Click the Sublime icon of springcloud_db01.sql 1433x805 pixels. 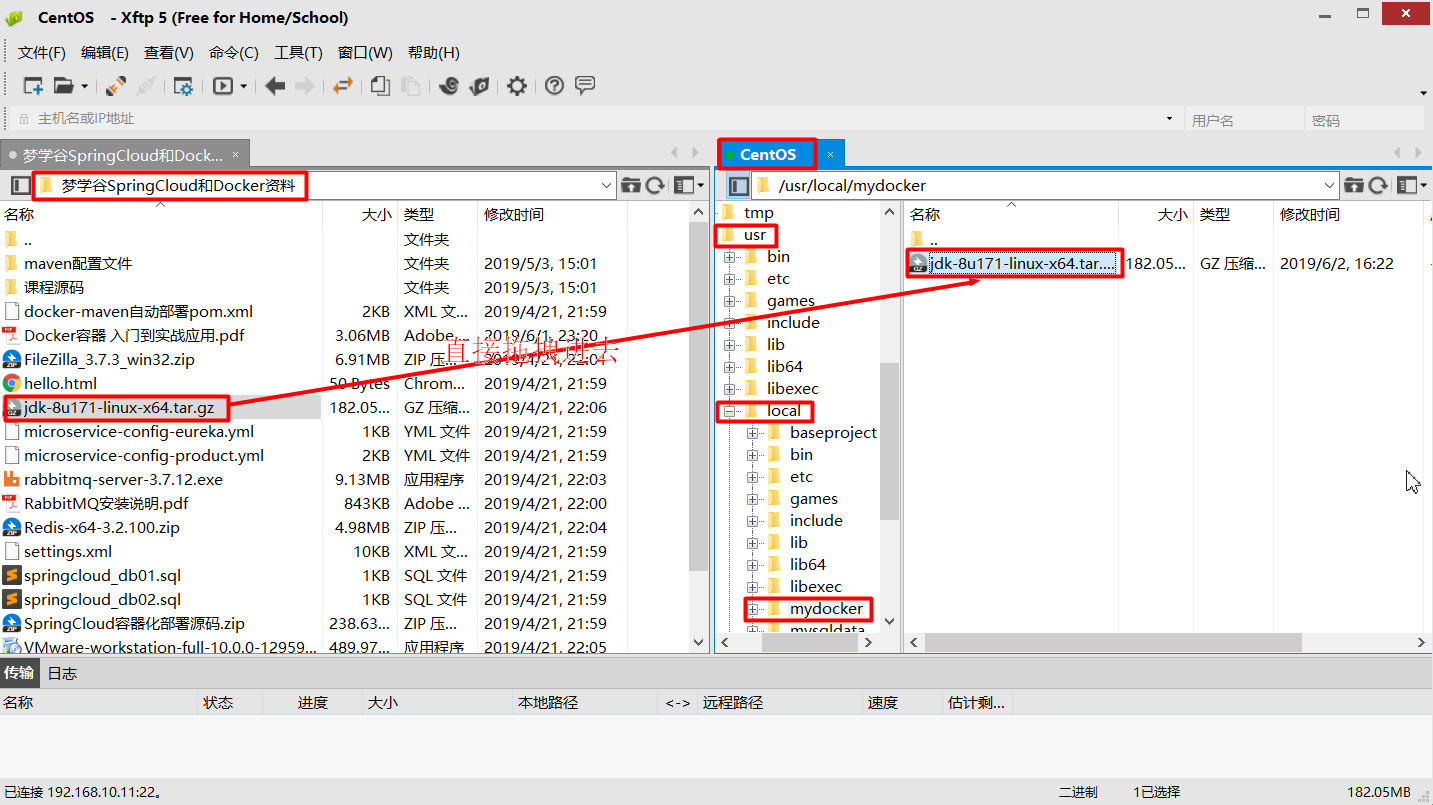tap(12, 575)
